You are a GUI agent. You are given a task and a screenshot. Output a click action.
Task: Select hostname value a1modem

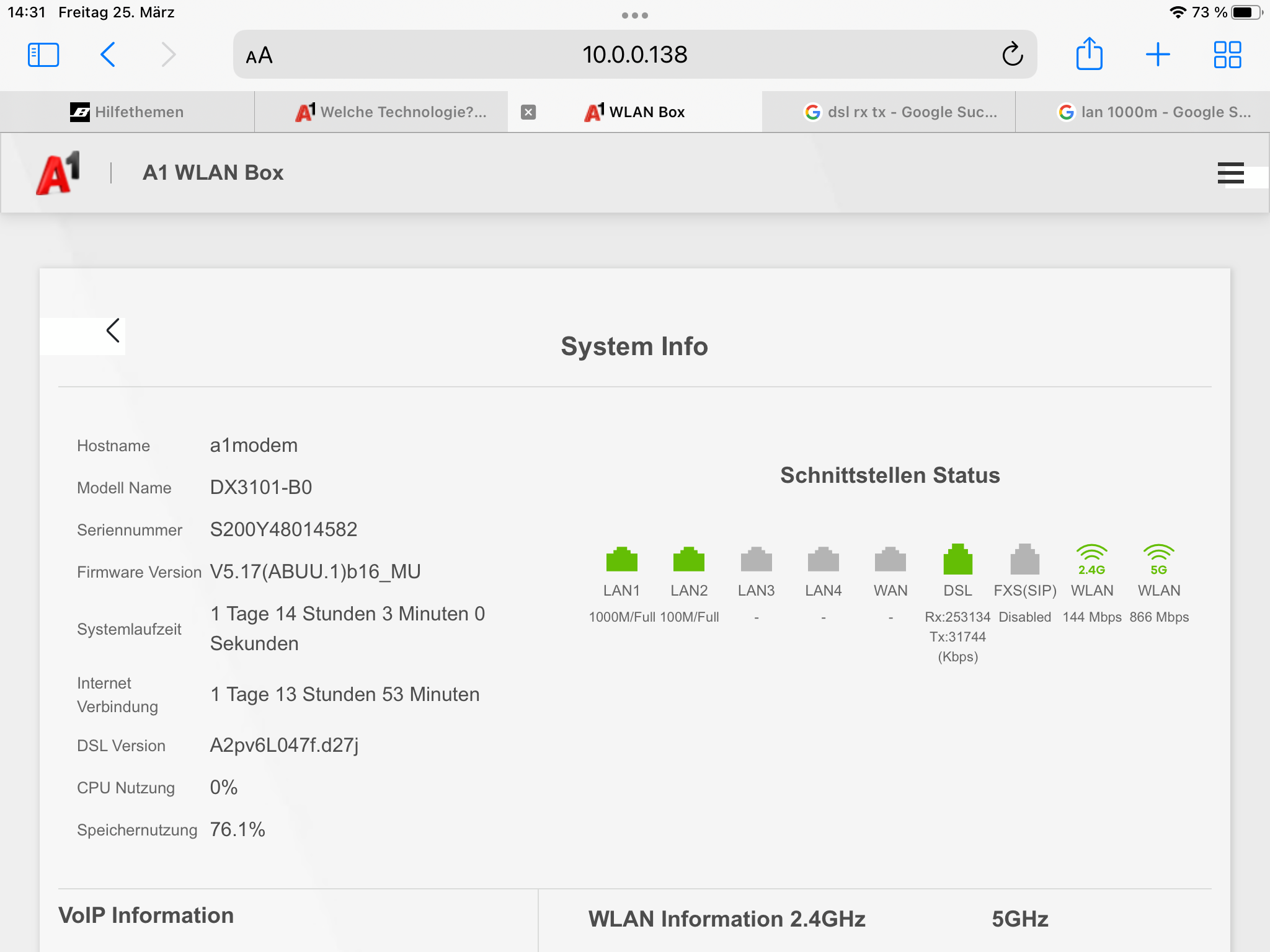coord(254,445)
